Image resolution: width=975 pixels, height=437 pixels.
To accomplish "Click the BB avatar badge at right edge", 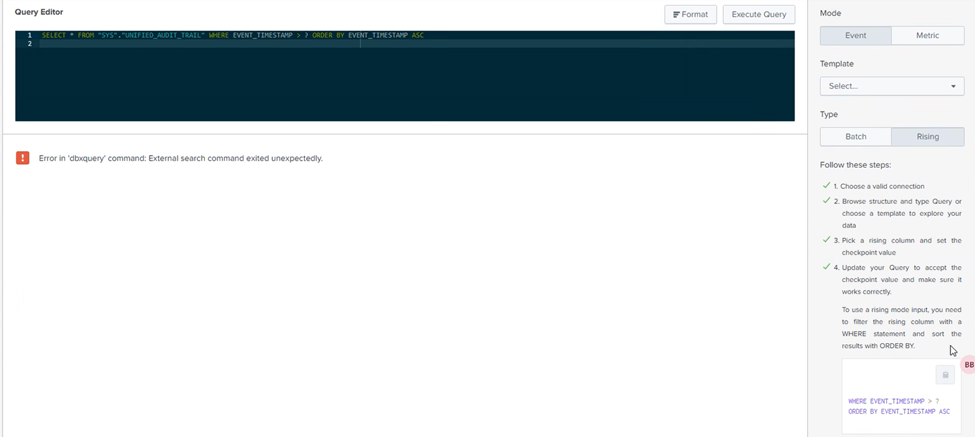I will click(968, 365).
